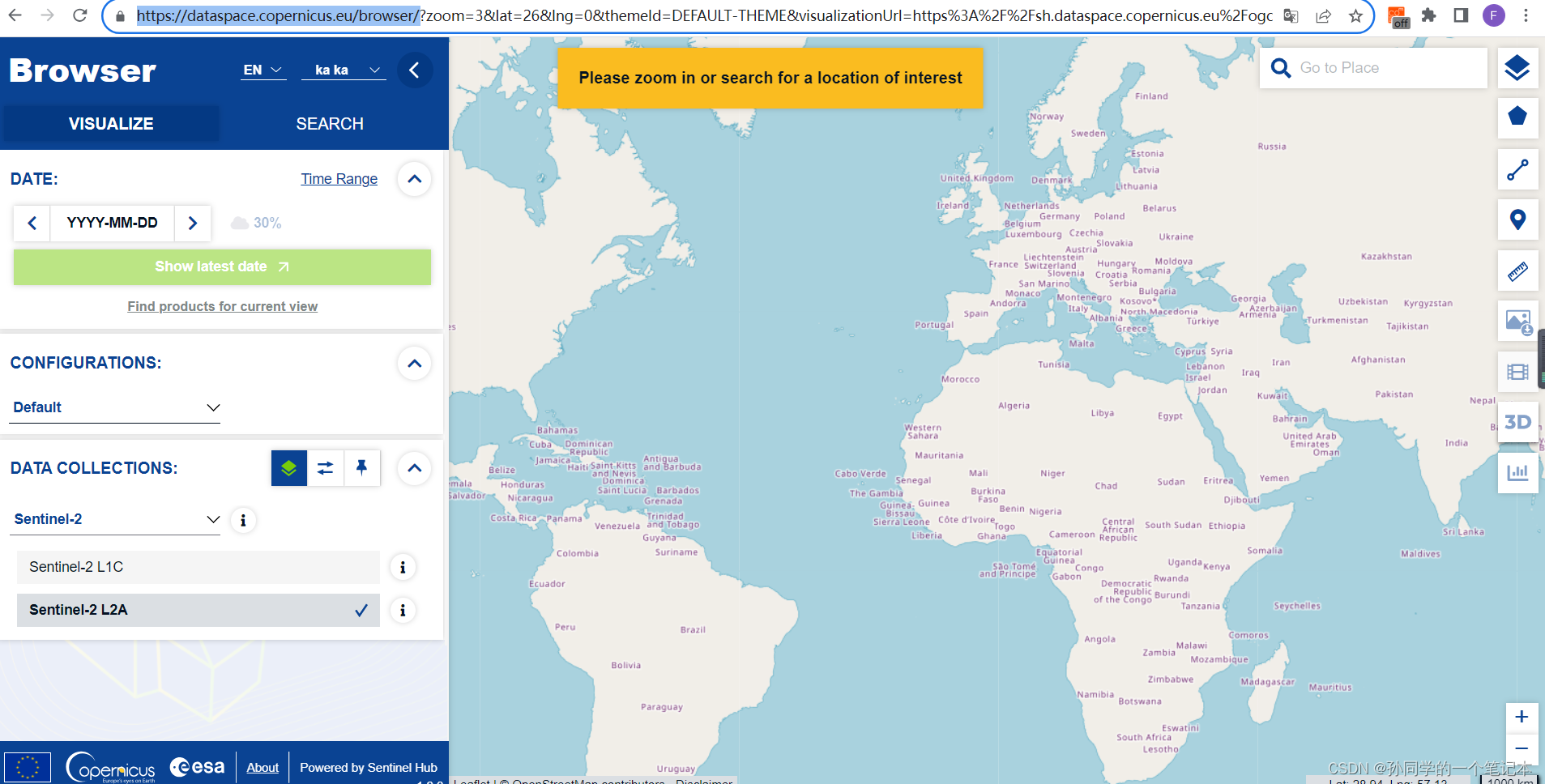Zoom in on the map with plus
The width and height of the screenshot is (1545, 784).
(1522, 717)
